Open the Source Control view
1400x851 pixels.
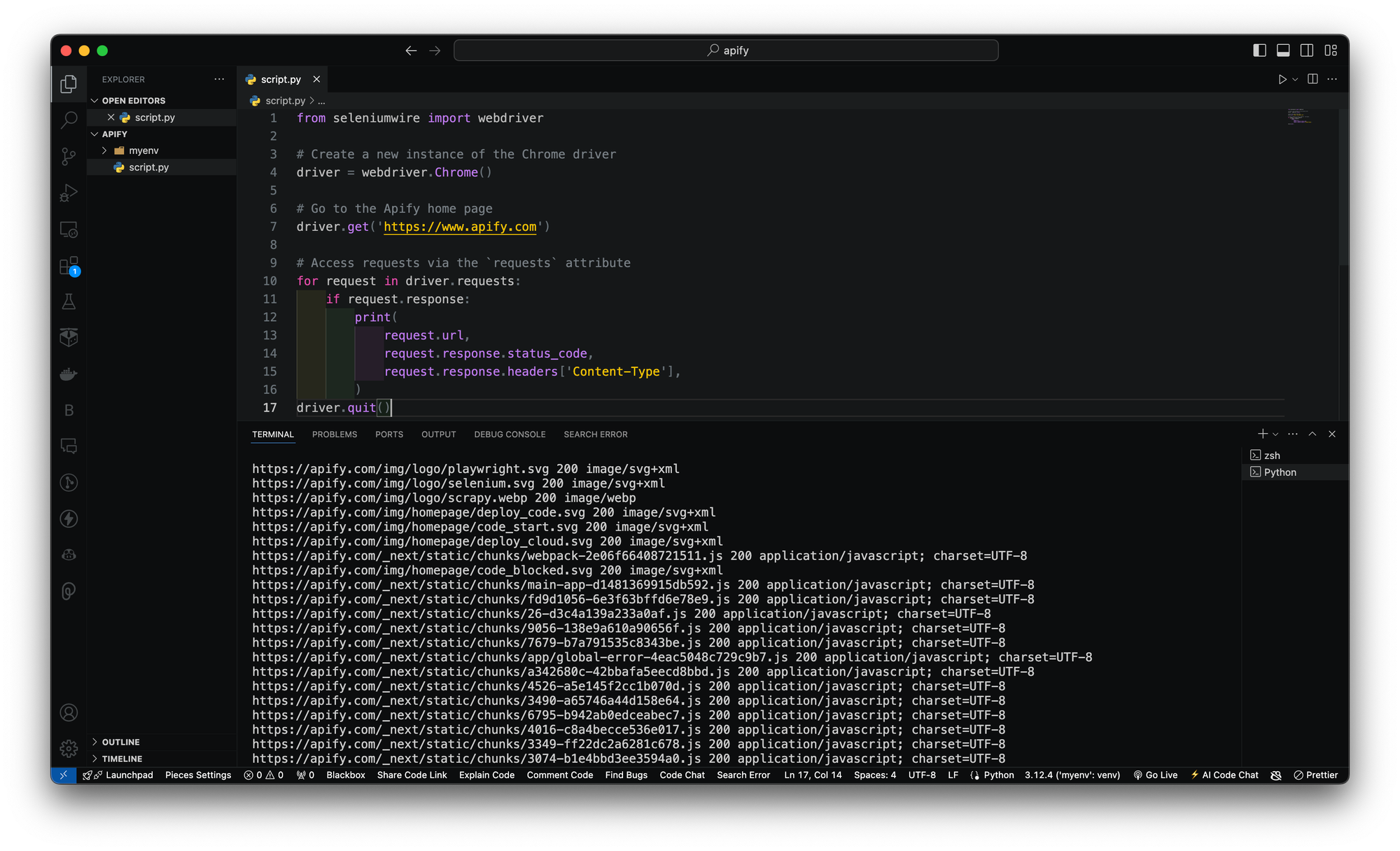click(68, 157)
